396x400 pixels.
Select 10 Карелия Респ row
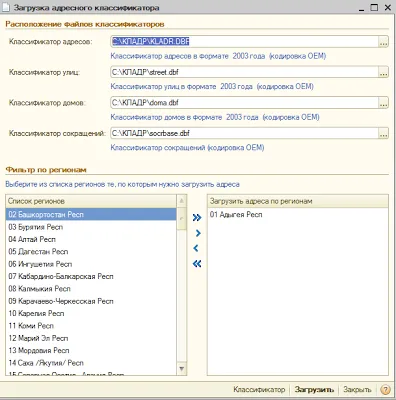[91, 313]
